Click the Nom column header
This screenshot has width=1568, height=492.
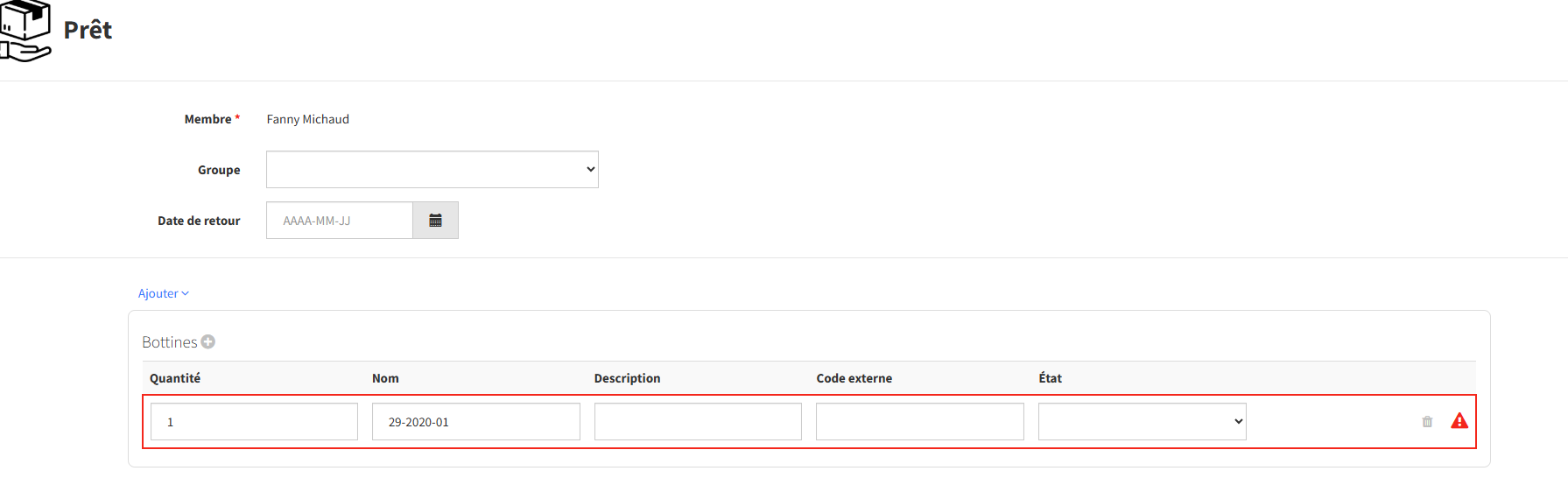pyautogui.click(x=385, y=378)
